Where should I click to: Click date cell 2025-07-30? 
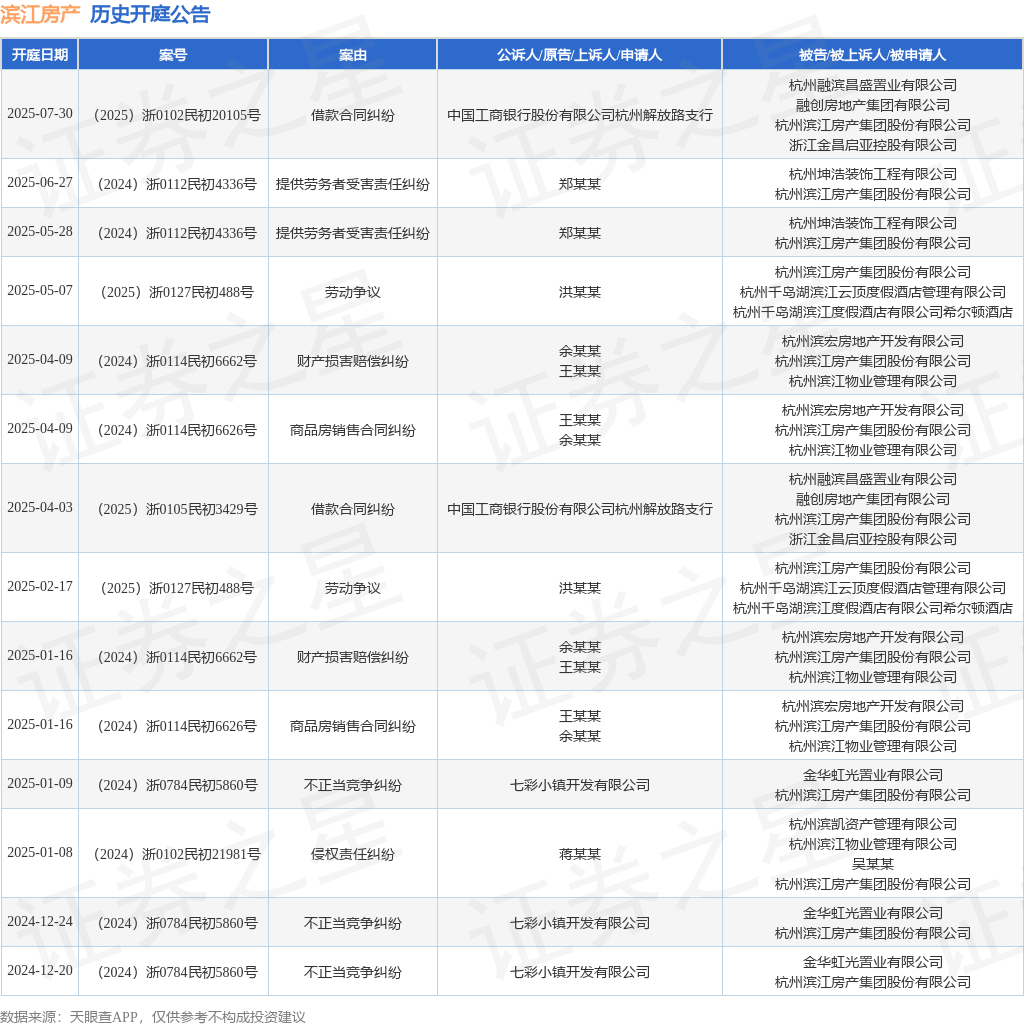point(40,114)
